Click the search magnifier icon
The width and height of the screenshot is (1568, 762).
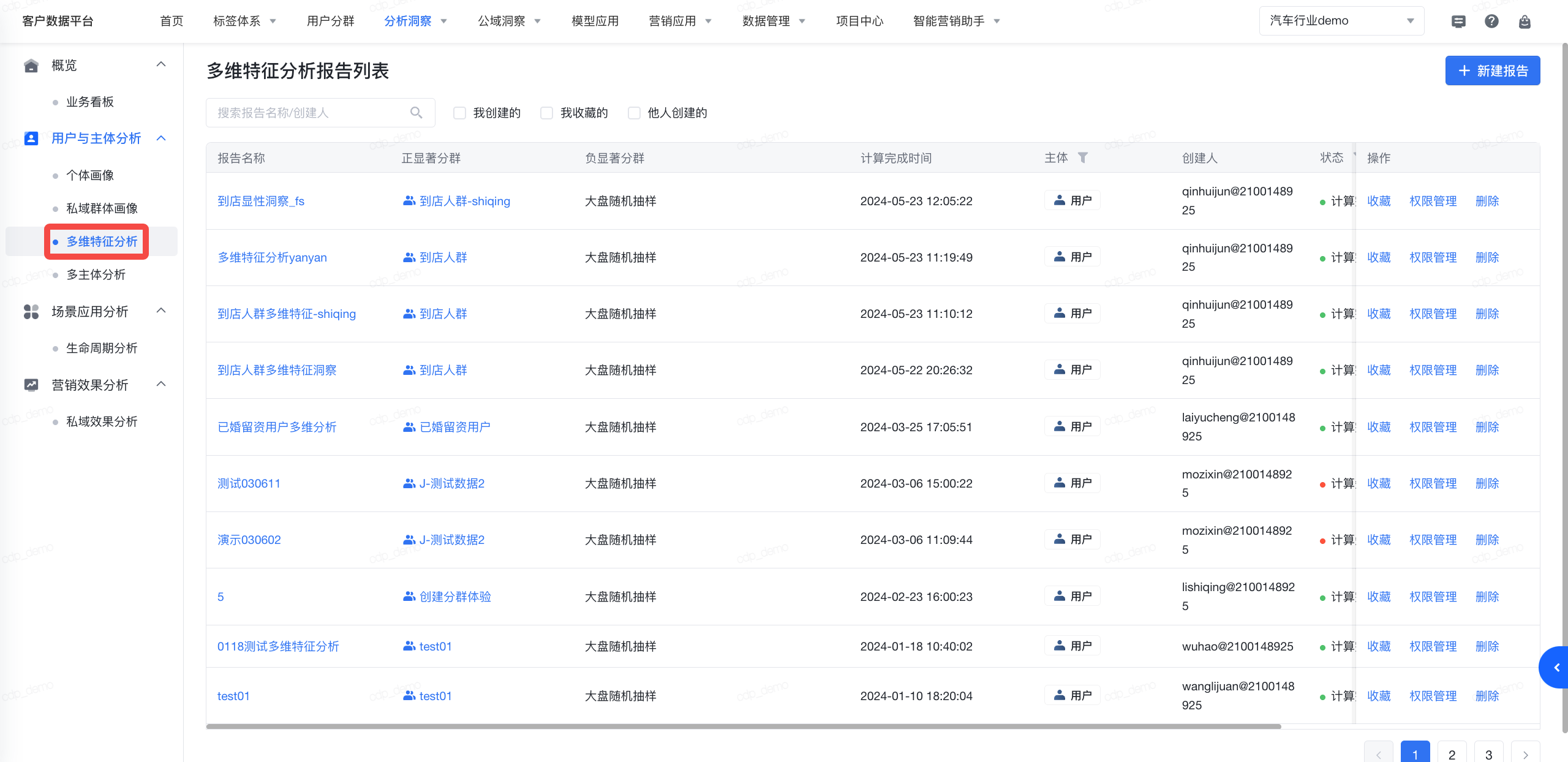[417, 113]
